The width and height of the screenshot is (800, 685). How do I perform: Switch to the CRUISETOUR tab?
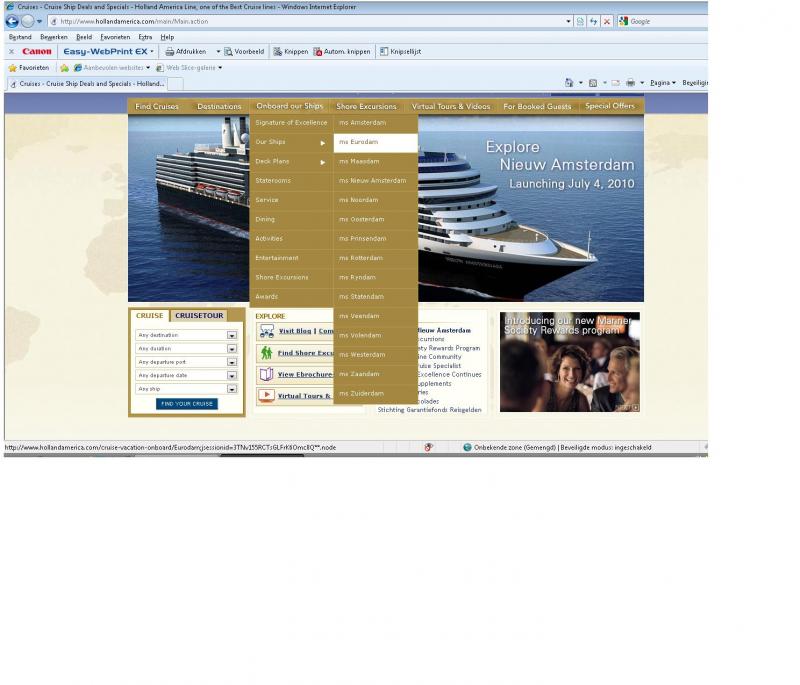pos(199,316)
